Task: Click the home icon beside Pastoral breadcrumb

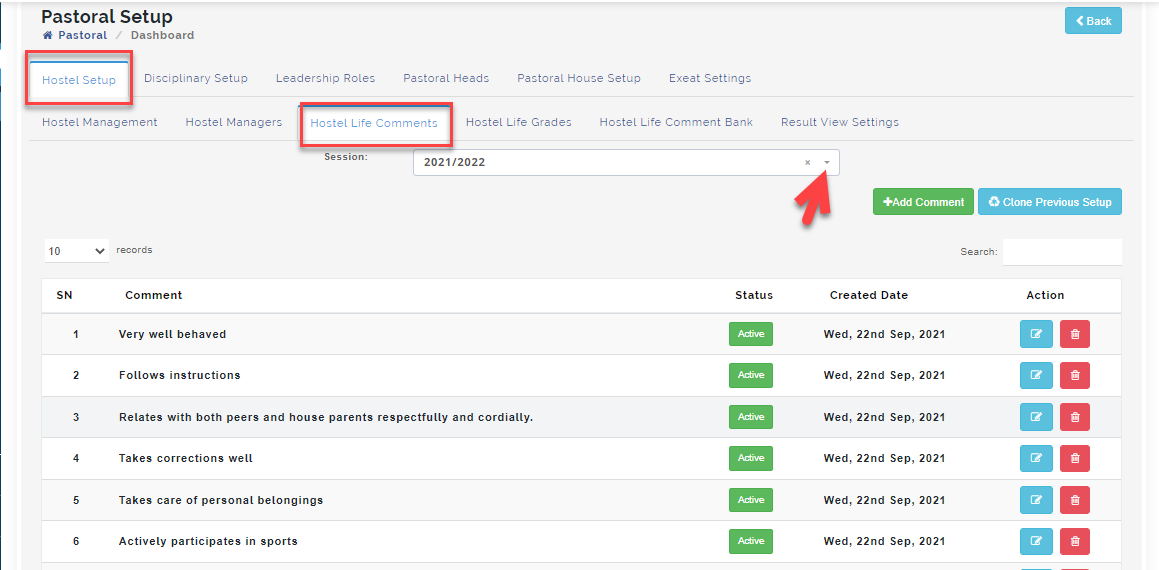Action: pos(47,35)
